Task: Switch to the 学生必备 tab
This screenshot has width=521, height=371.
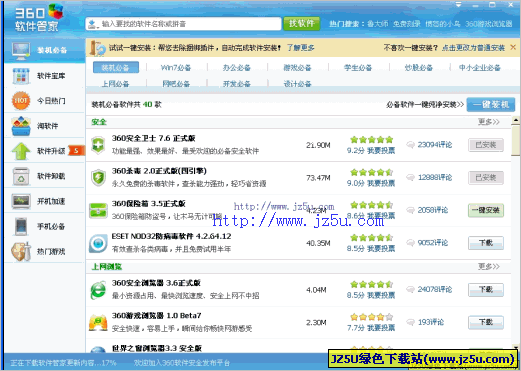Action: tap(358, 68)
